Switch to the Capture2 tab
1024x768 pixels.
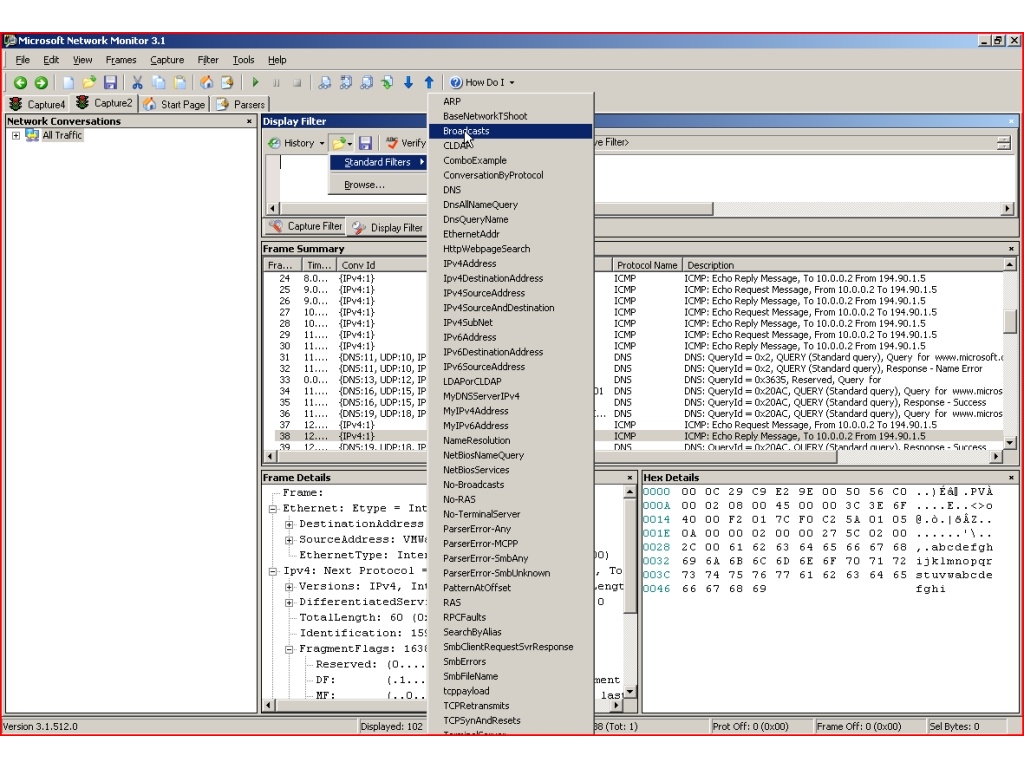pos(104,103)
